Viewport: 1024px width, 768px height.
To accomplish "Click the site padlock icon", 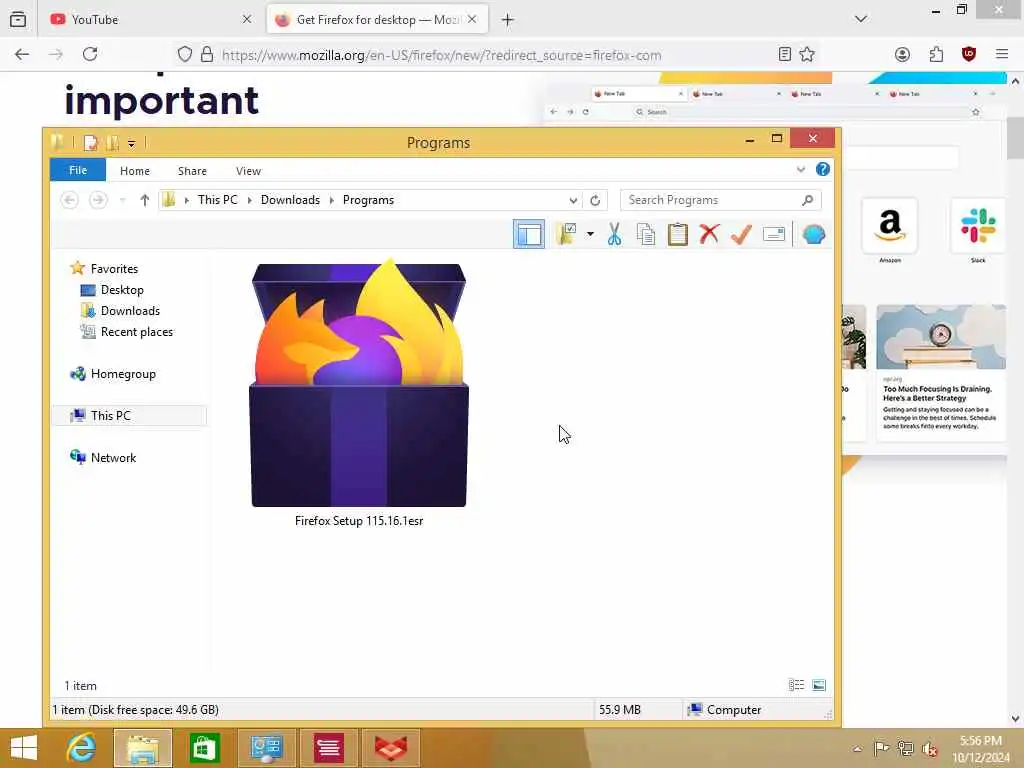I will click(x=206, y=54).
